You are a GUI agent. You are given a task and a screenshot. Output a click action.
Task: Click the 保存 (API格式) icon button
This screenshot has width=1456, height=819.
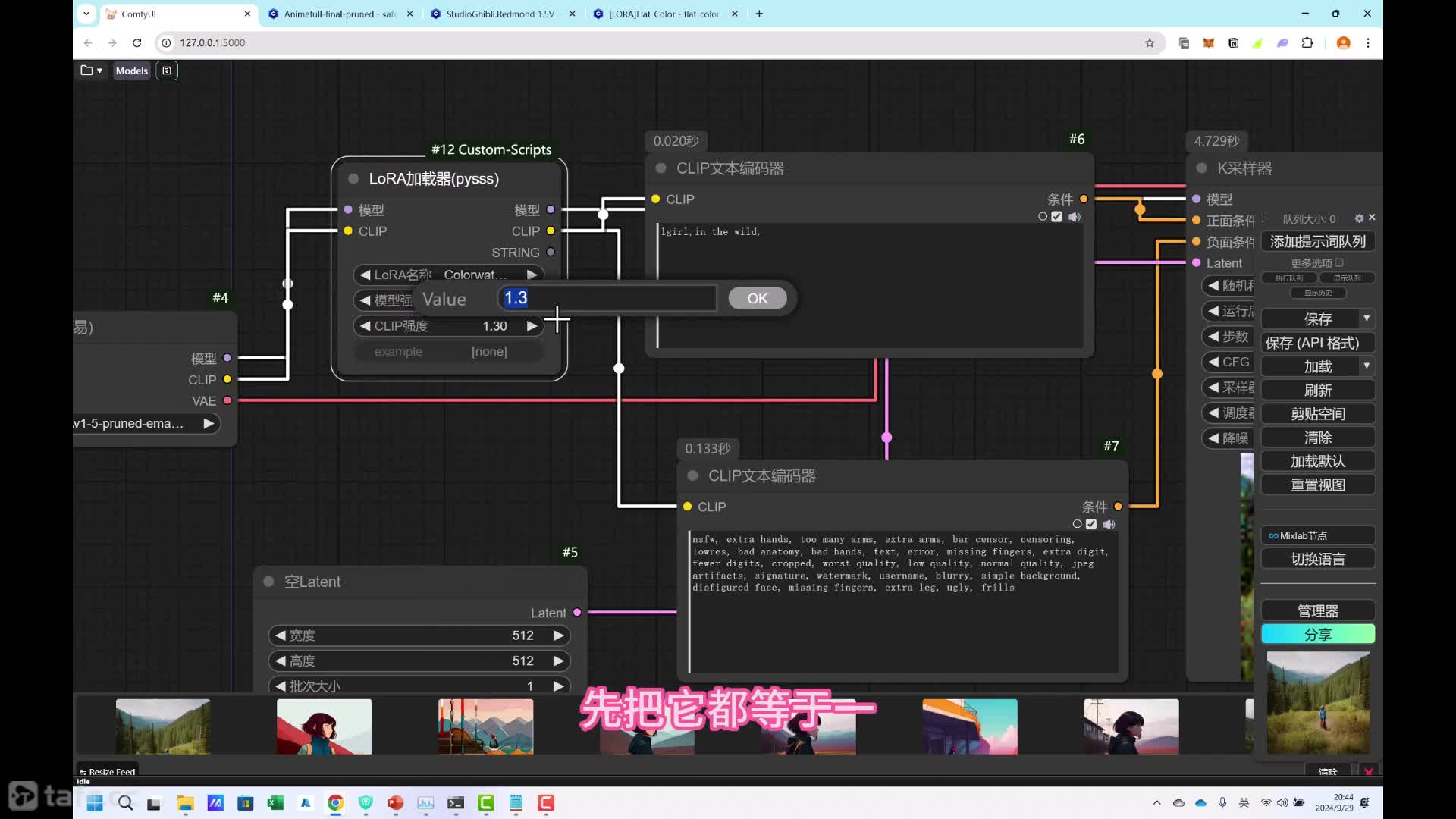pyautogui.click(x=1319, y=343)
